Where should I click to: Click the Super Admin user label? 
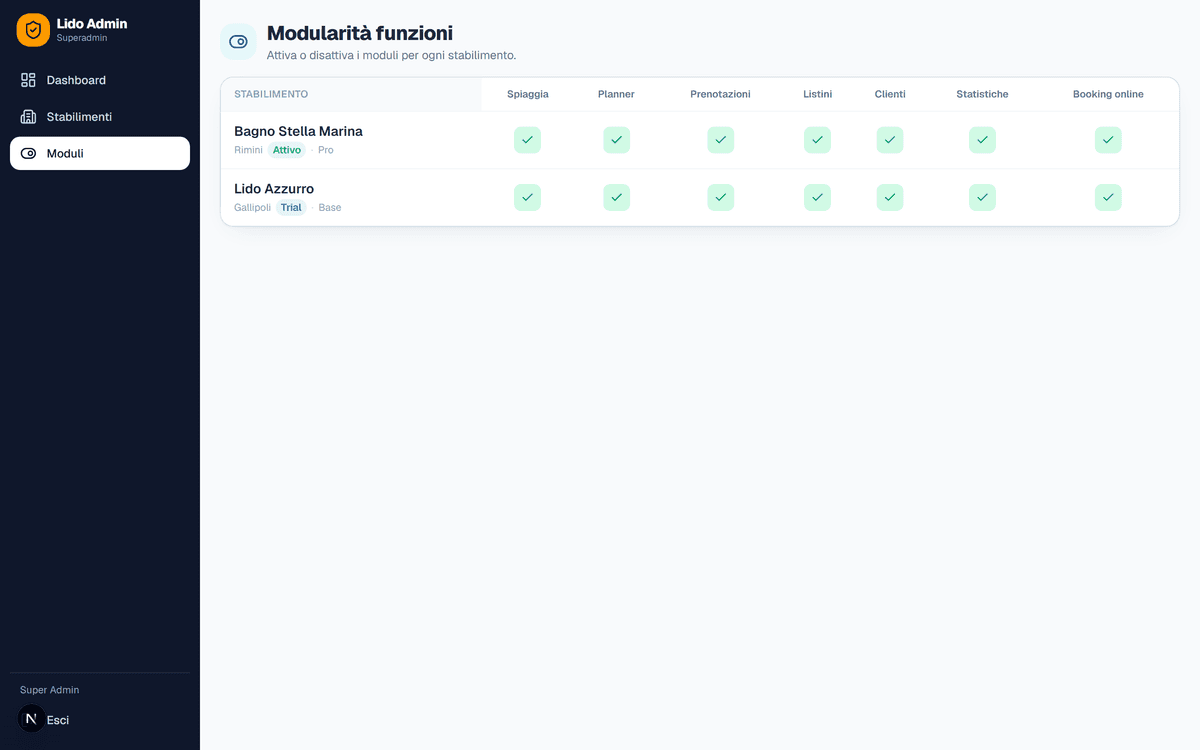point(50,690)
